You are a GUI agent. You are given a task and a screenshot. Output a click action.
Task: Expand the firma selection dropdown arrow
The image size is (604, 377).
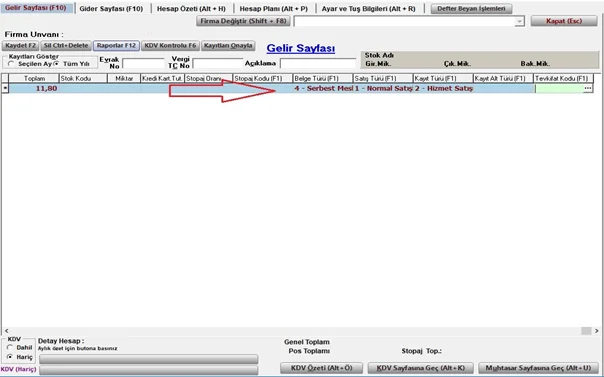(x=520, y=21)
